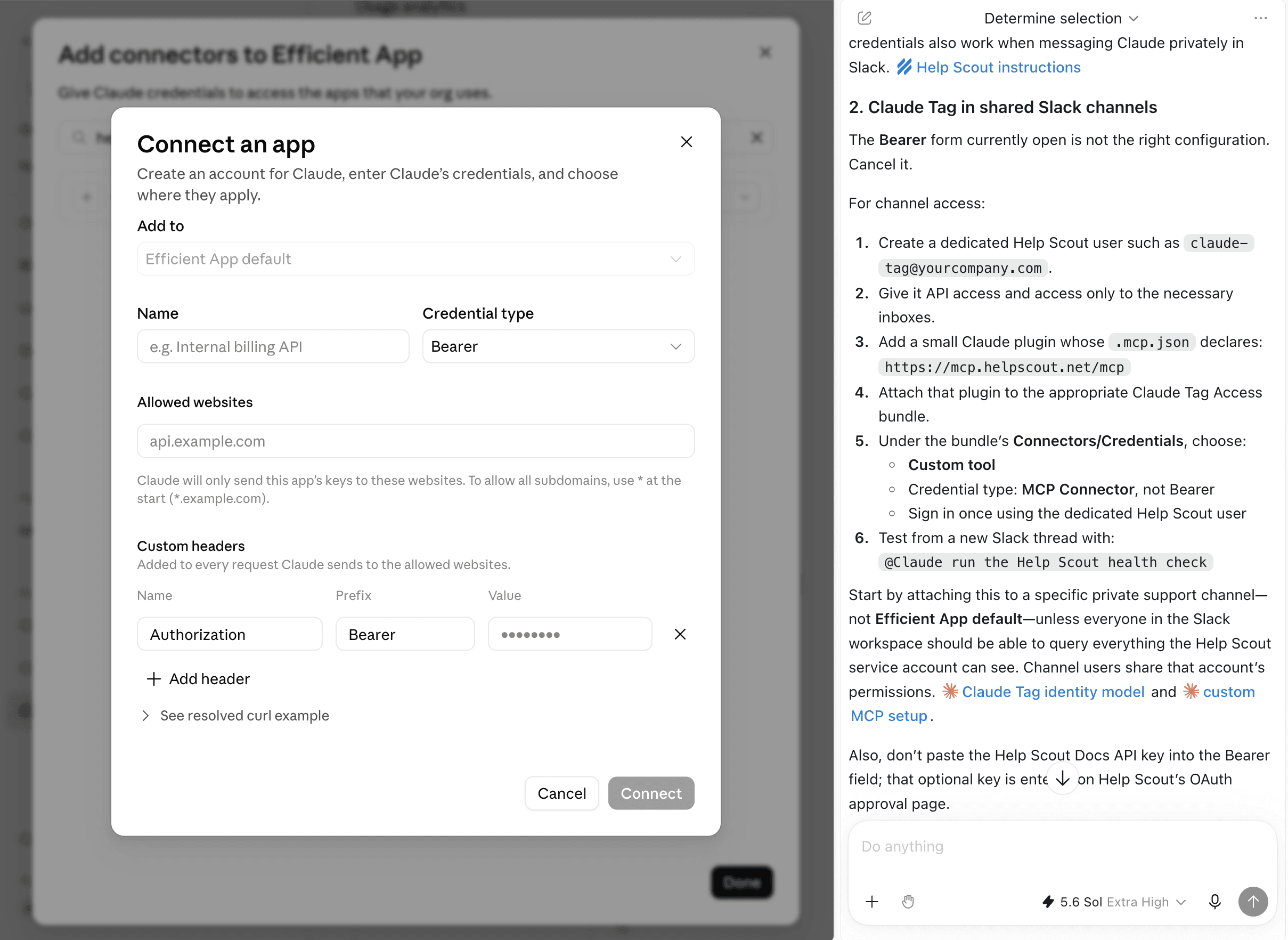Click Add header
Image resolution: width=1288 pixels, height=940 pixels.
pos(199,679)
